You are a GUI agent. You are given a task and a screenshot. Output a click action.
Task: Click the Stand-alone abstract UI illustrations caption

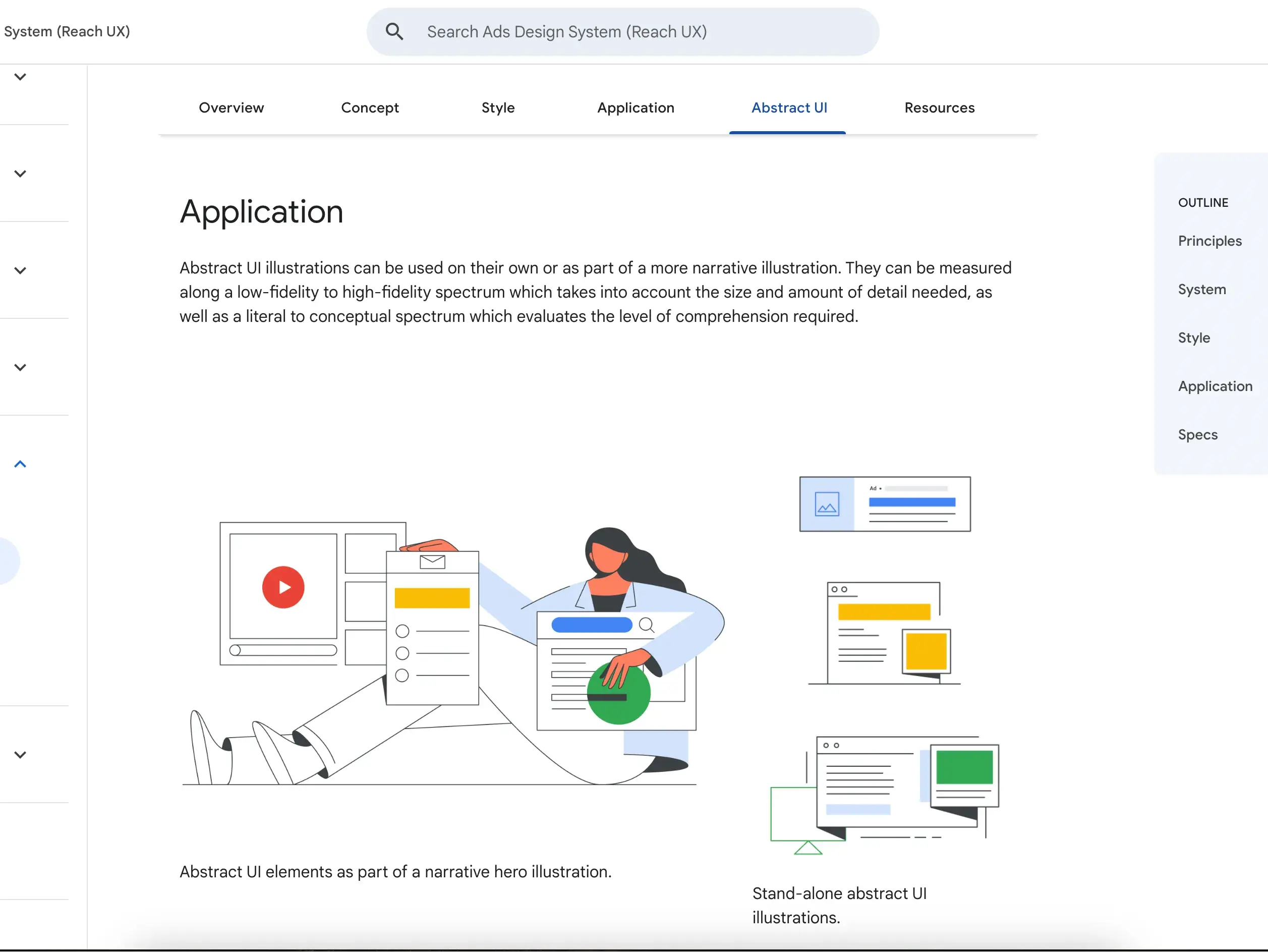[x=839, y=906]
